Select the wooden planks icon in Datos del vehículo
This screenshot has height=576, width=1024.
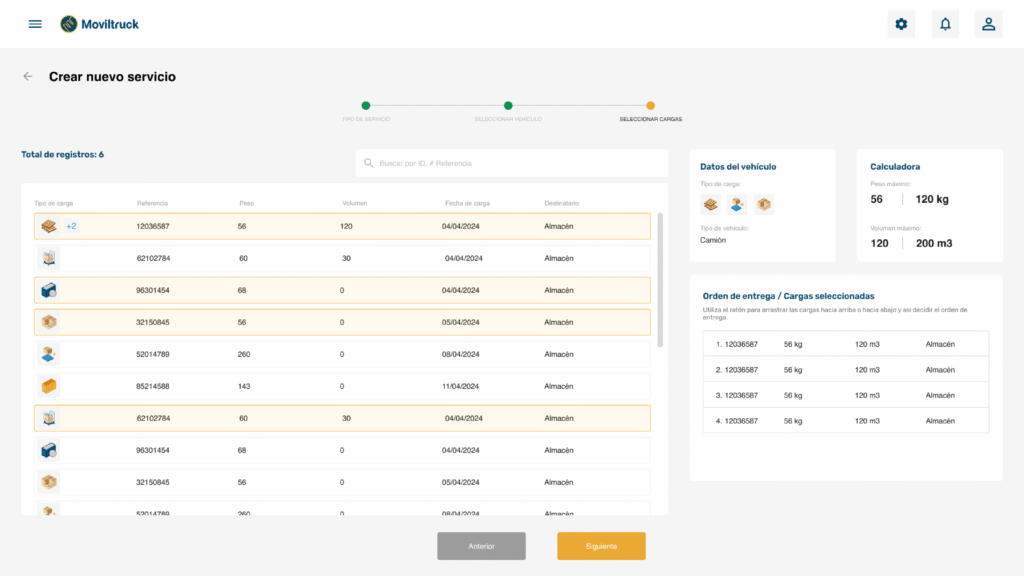pyautogui.click(x=711, y=205)
